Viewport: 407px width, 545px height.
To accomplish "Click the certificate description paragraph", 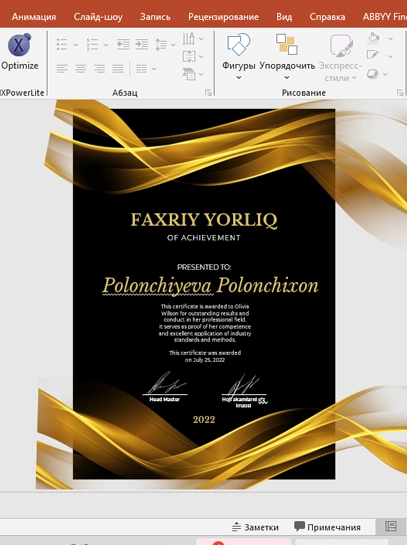I will coord(205,323).
